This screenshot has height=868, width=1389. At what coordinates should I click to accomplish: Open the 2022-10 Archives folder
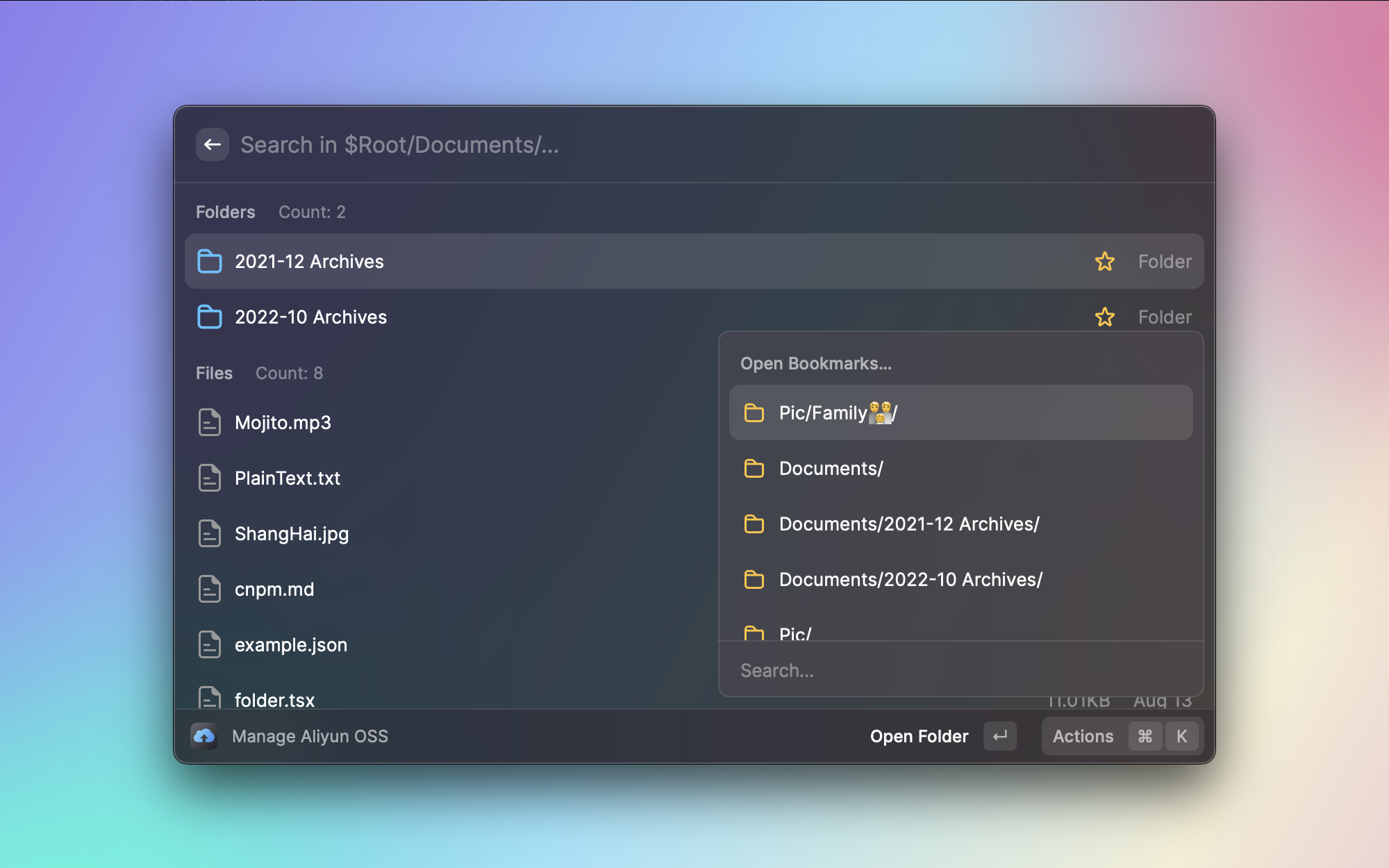coord(310,317)
